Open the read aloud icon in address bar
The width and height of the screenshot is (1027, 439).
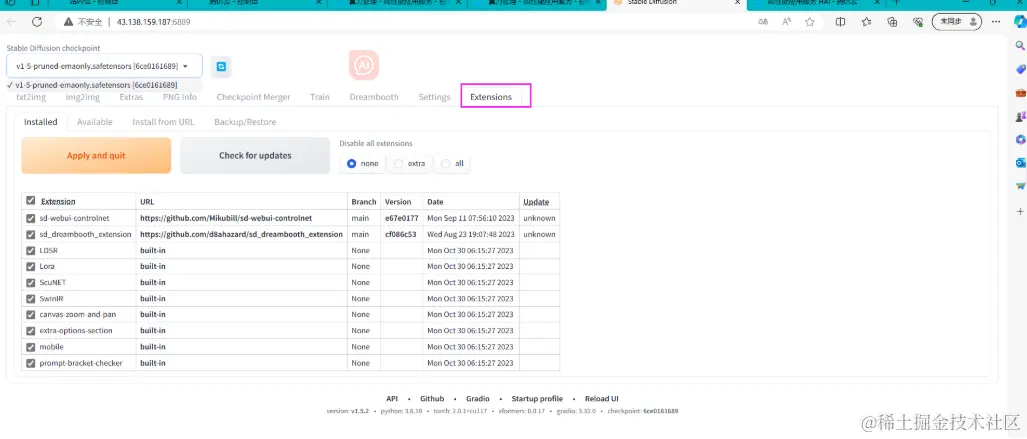pos(787,22)
